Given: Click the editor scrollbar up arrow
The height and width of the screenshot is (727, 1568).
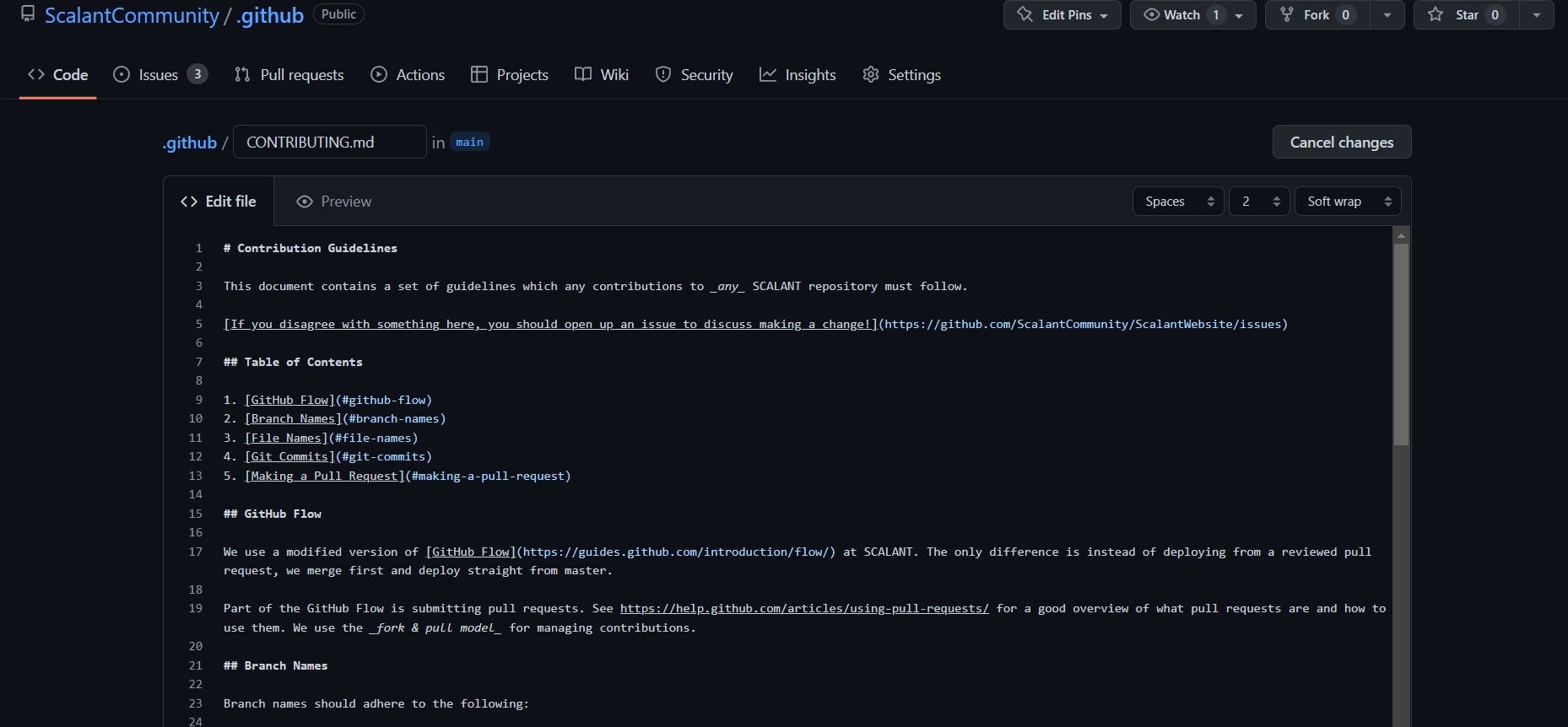Looking at the screenshot, I should tap(1401, 235).
